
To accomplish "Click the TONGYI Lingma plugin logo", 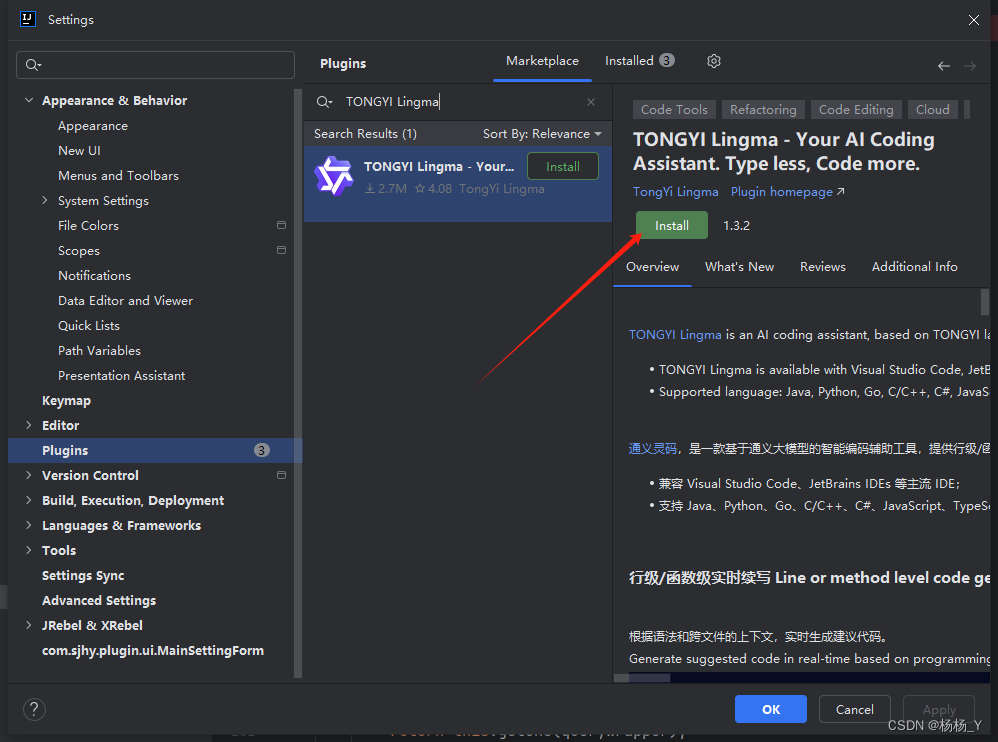I will click(x=334, y=176).
